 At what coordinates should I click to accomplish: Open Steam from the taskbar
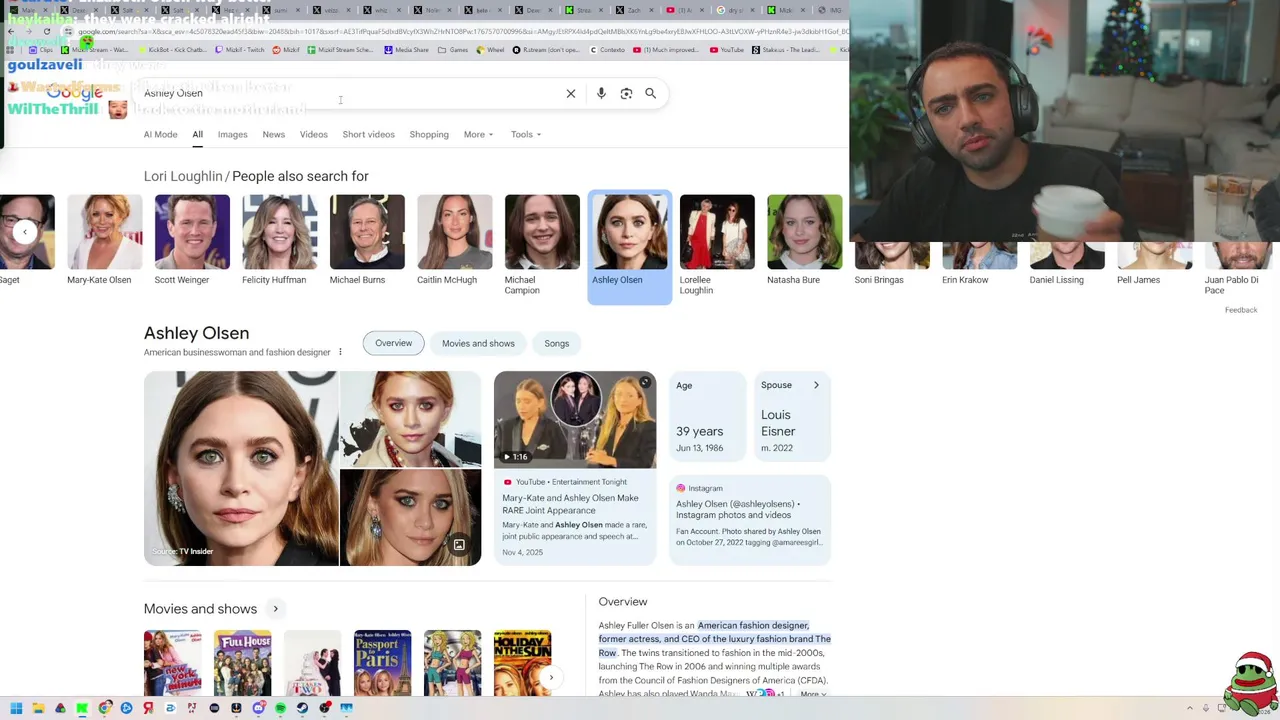click(302, 708)
